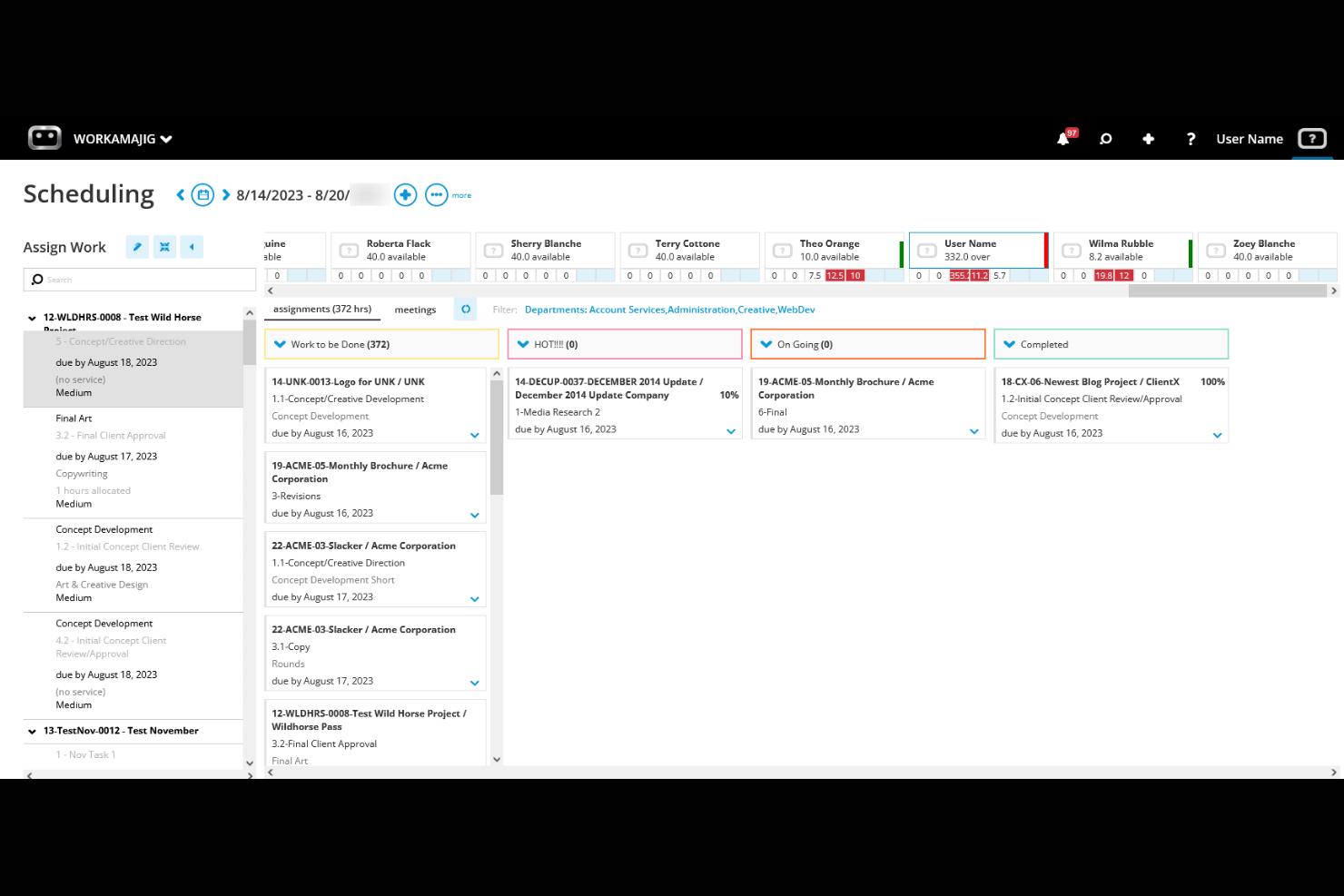Click the circled plus next to date range

click(405, 194)
